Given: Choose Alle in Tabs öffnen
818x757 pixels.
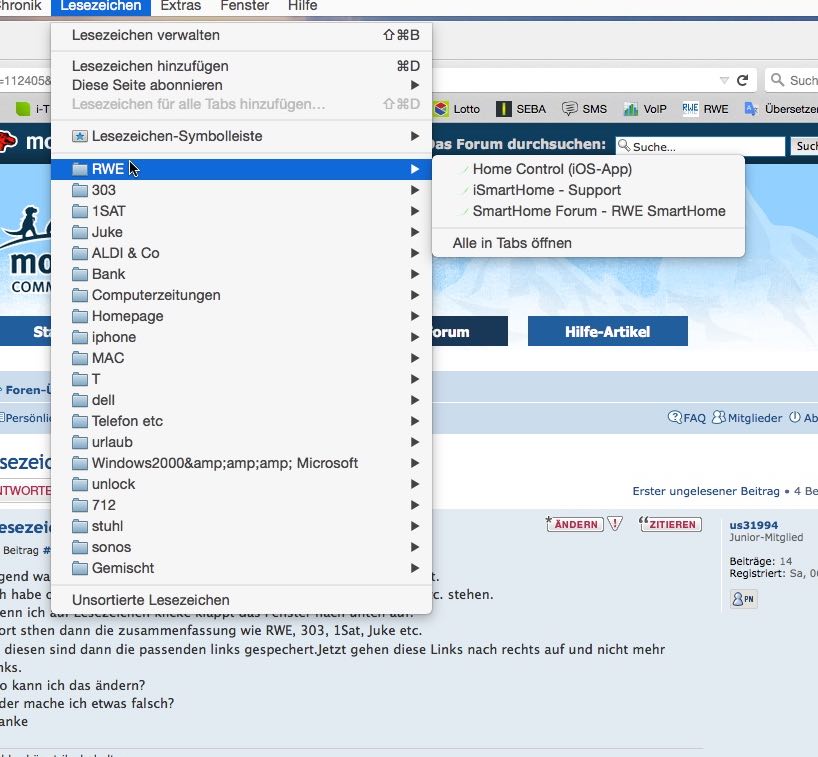Looking at the screenshot, I should point(588,243).
